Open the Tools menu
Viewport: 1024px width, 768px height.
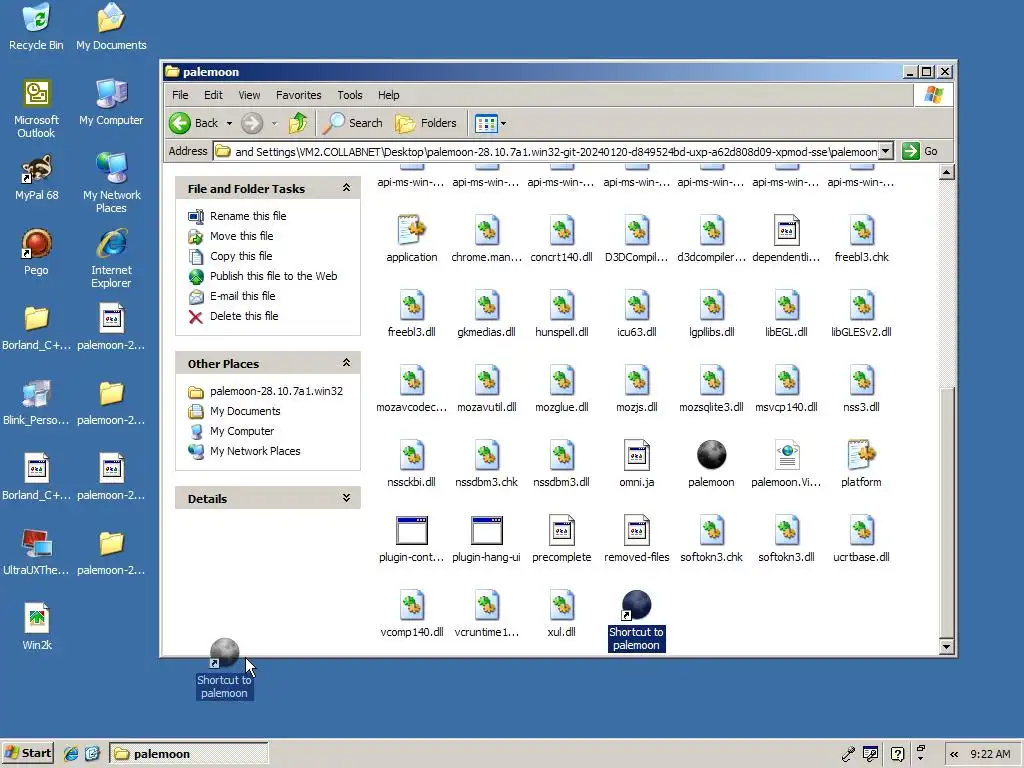349,95
